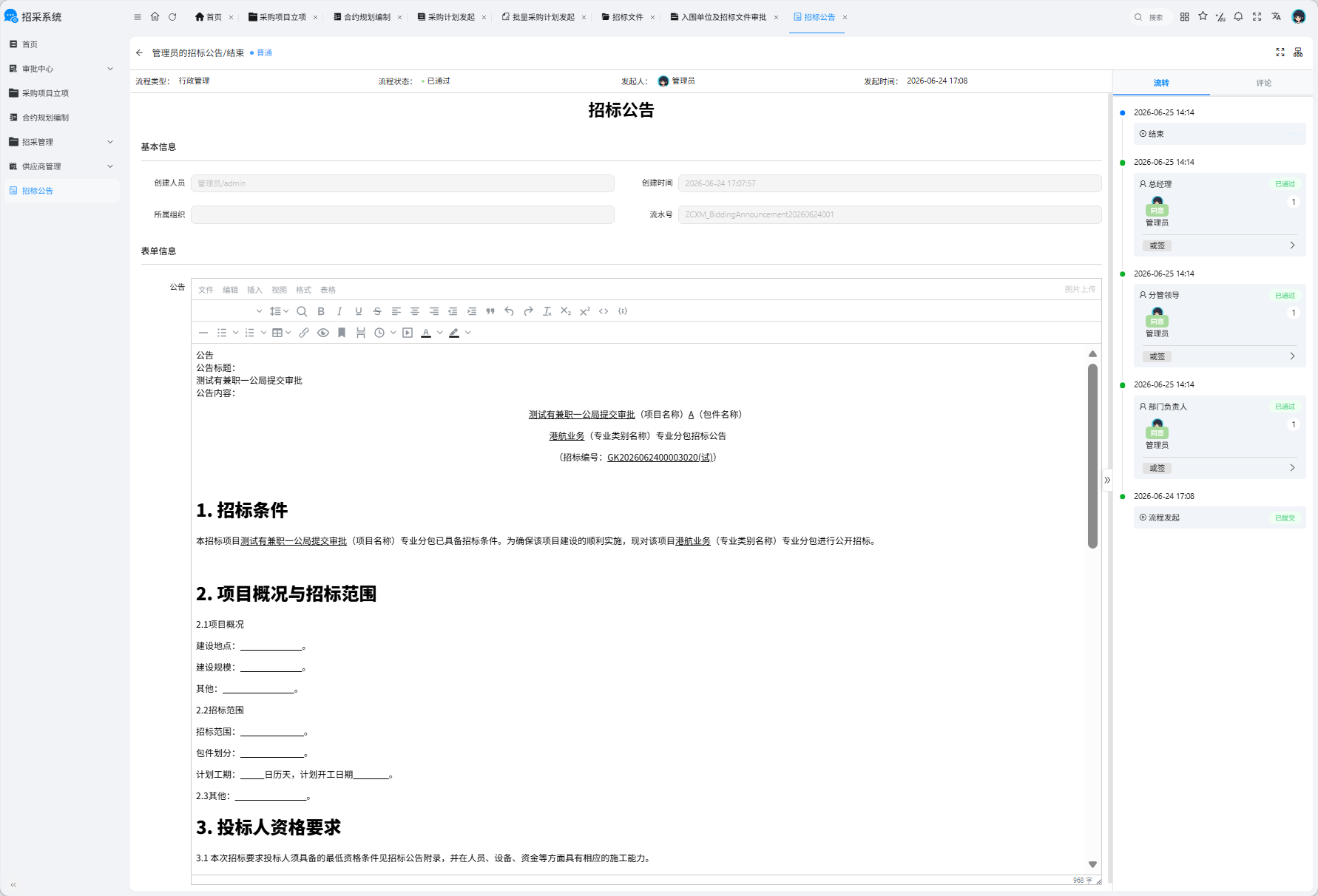Open the notifications bell
The image size is (1318, 896).
1238,16
